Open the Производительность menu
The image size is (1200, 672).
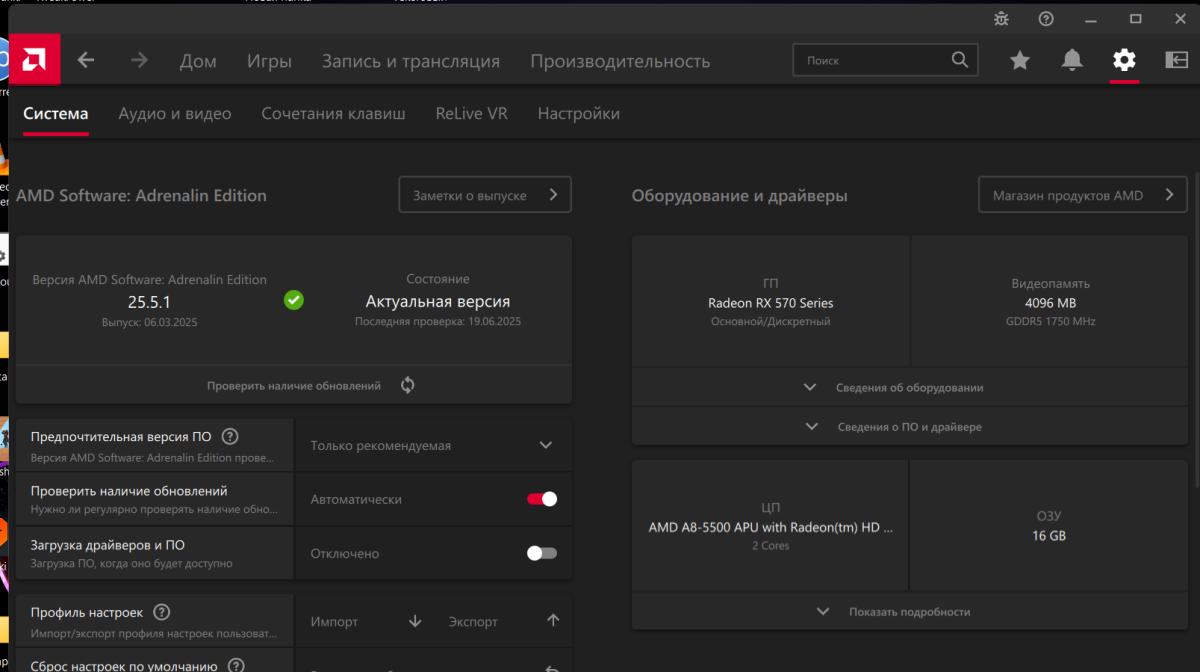point(620,61)
